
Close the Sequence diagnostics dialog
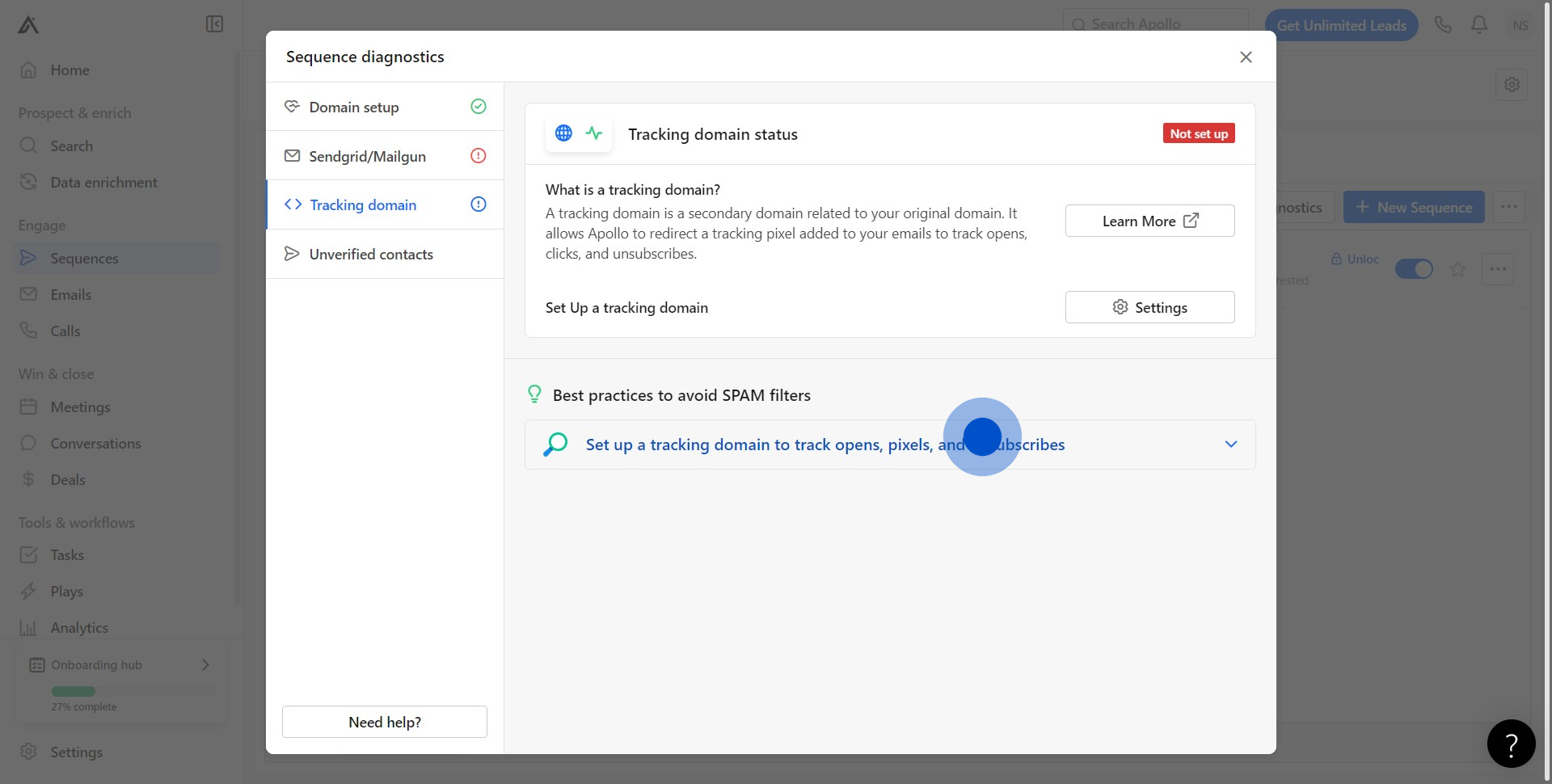1246,57
